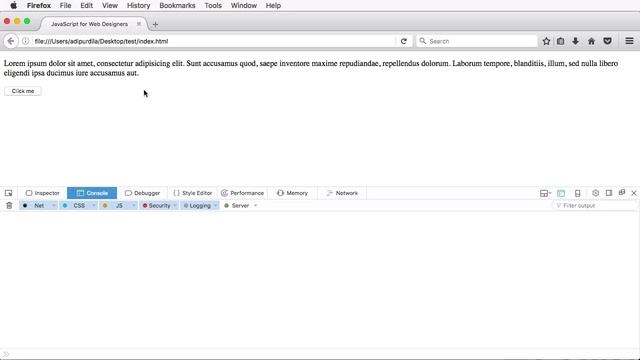Open the View menu
This screenshot has width=640, height=360.
click(x=110, y=6)
